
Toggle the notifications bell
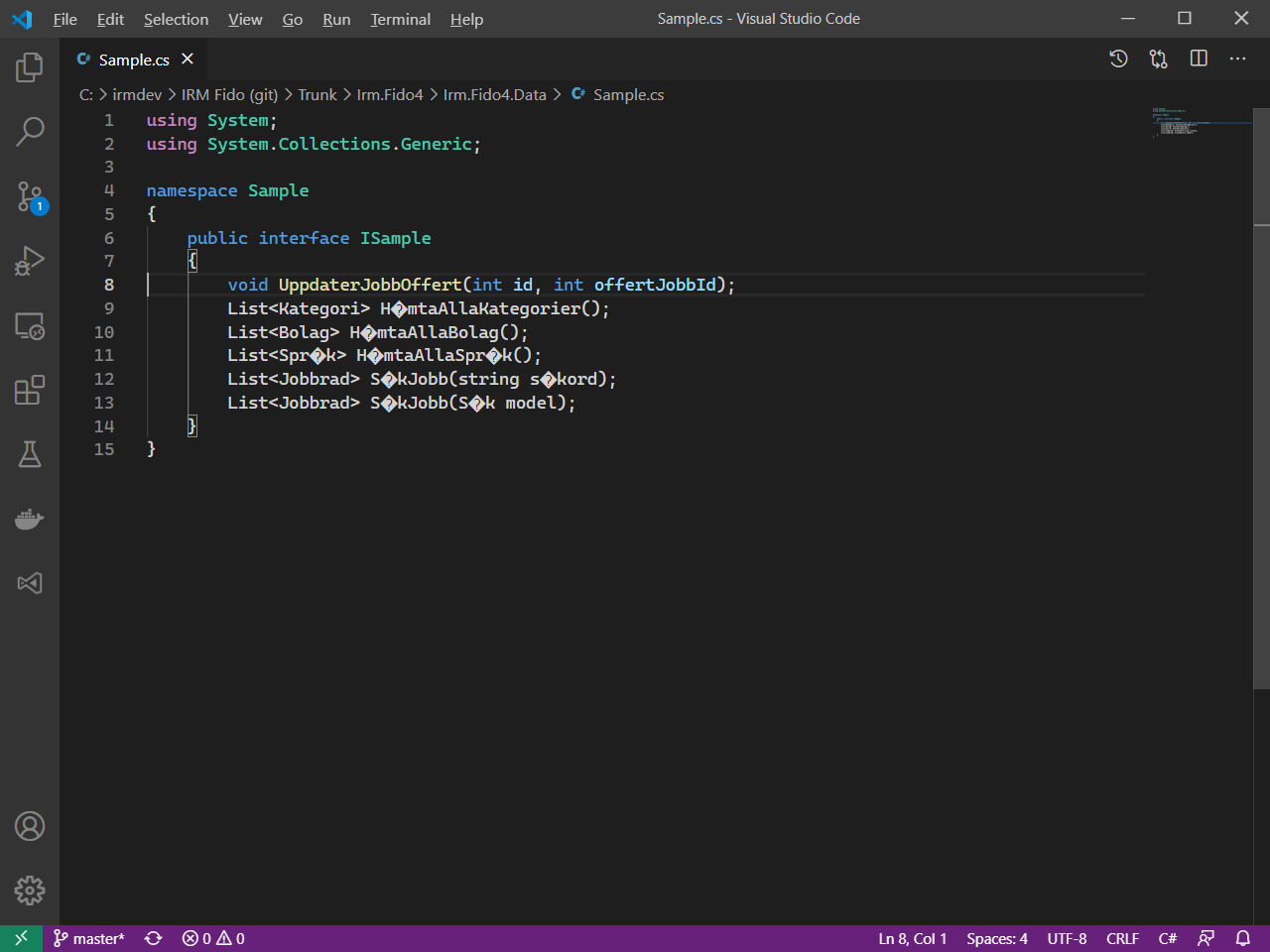[x=1243, y=937]
